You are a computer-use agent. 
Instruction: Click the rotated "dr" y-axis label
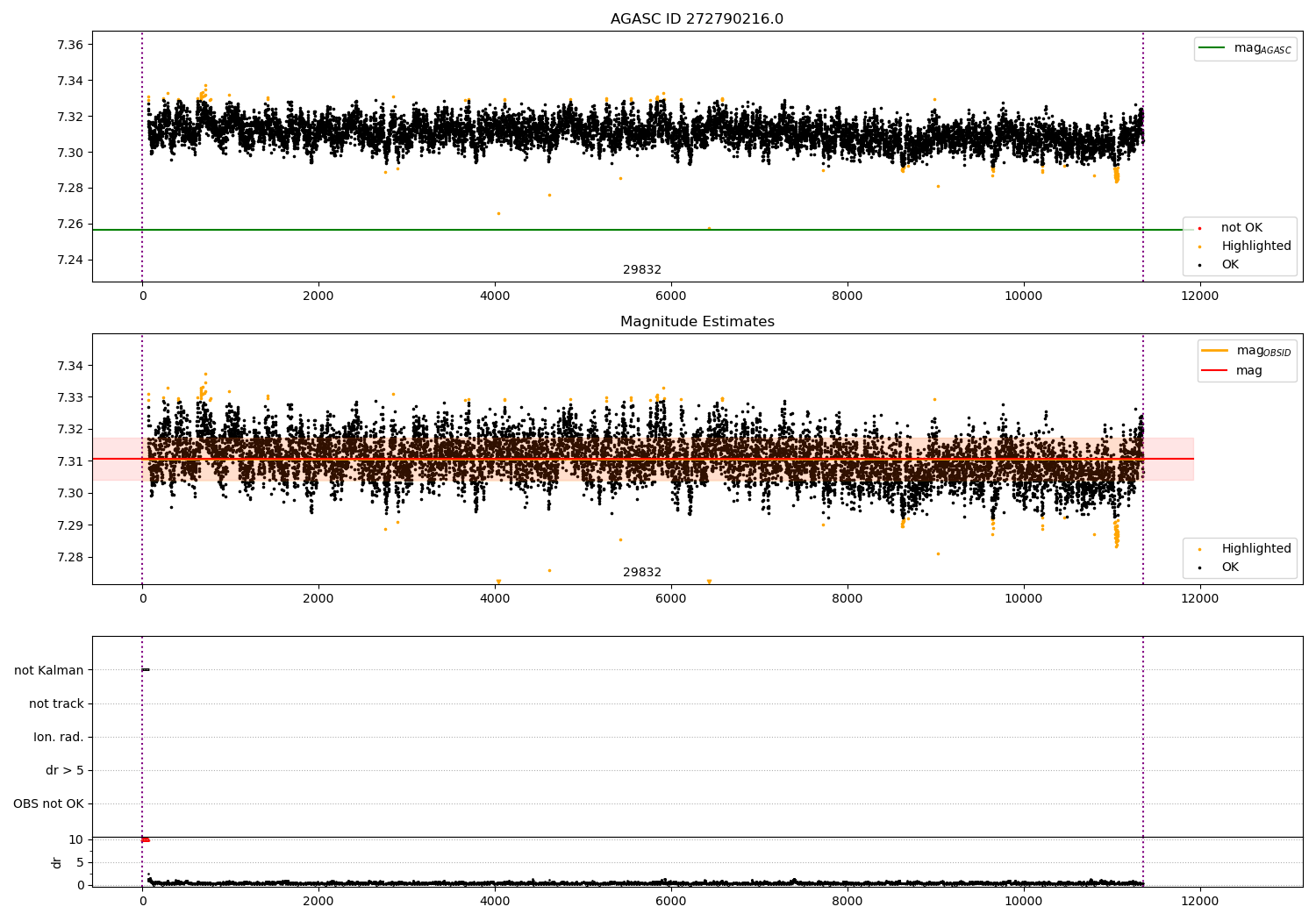click(x=57, y=862)
